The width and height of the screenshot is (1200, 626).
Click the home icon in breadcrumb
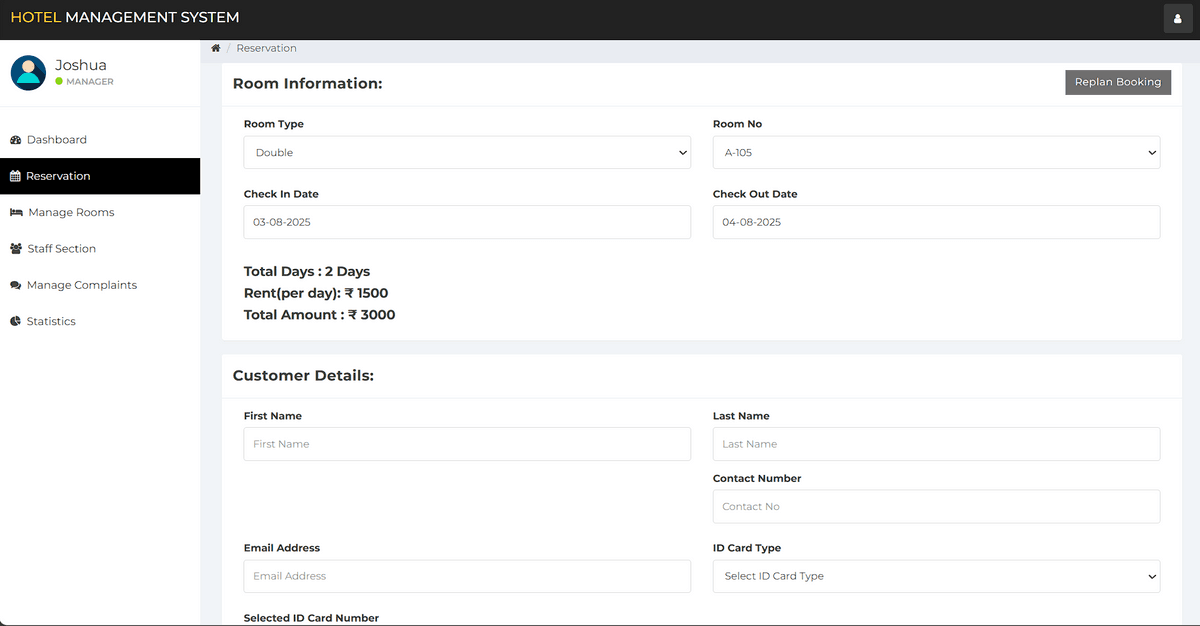[215, 48]
